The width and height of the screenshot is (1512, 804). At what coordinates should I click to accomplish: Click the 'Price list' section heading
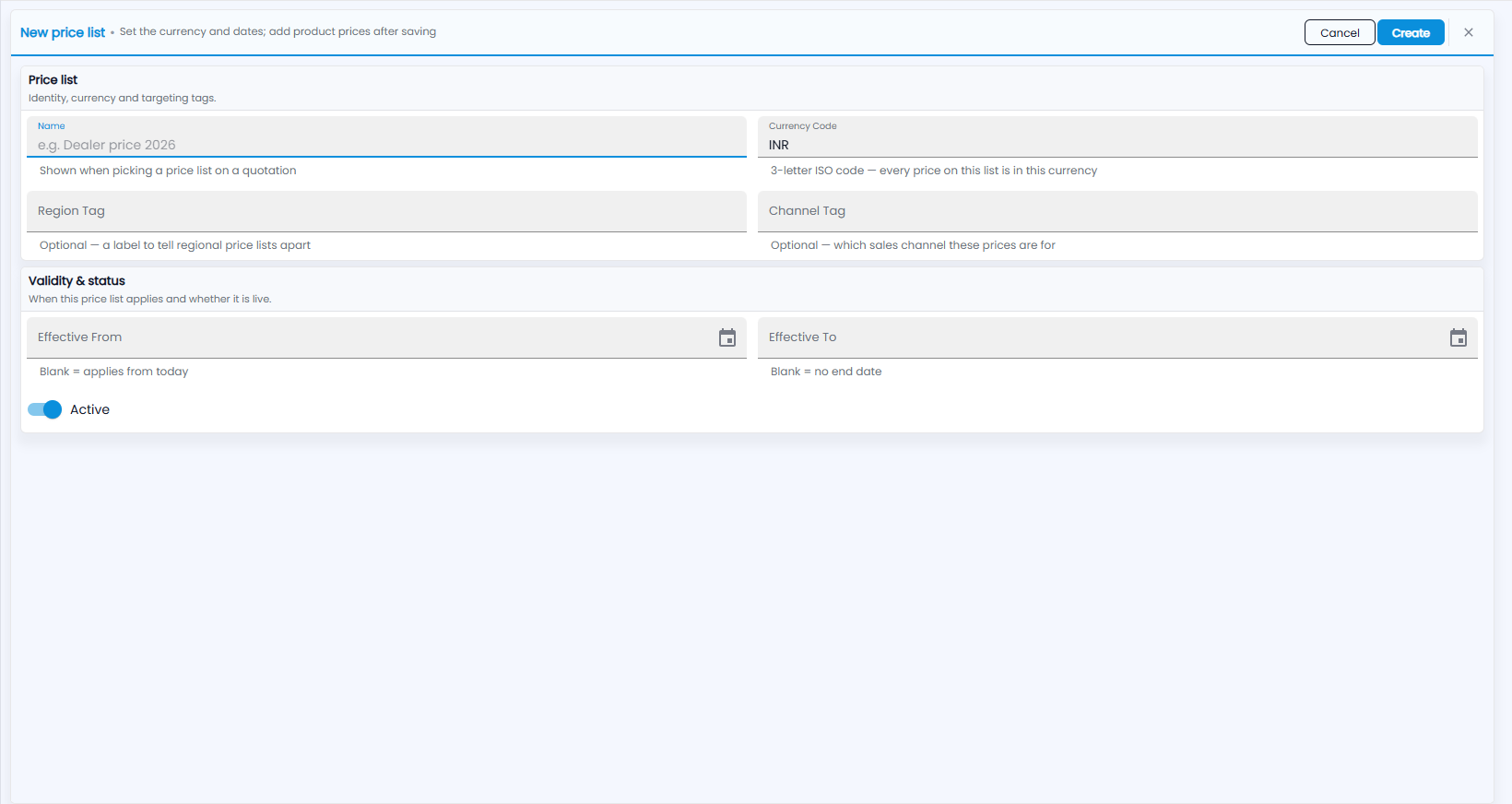pos(53,79)
